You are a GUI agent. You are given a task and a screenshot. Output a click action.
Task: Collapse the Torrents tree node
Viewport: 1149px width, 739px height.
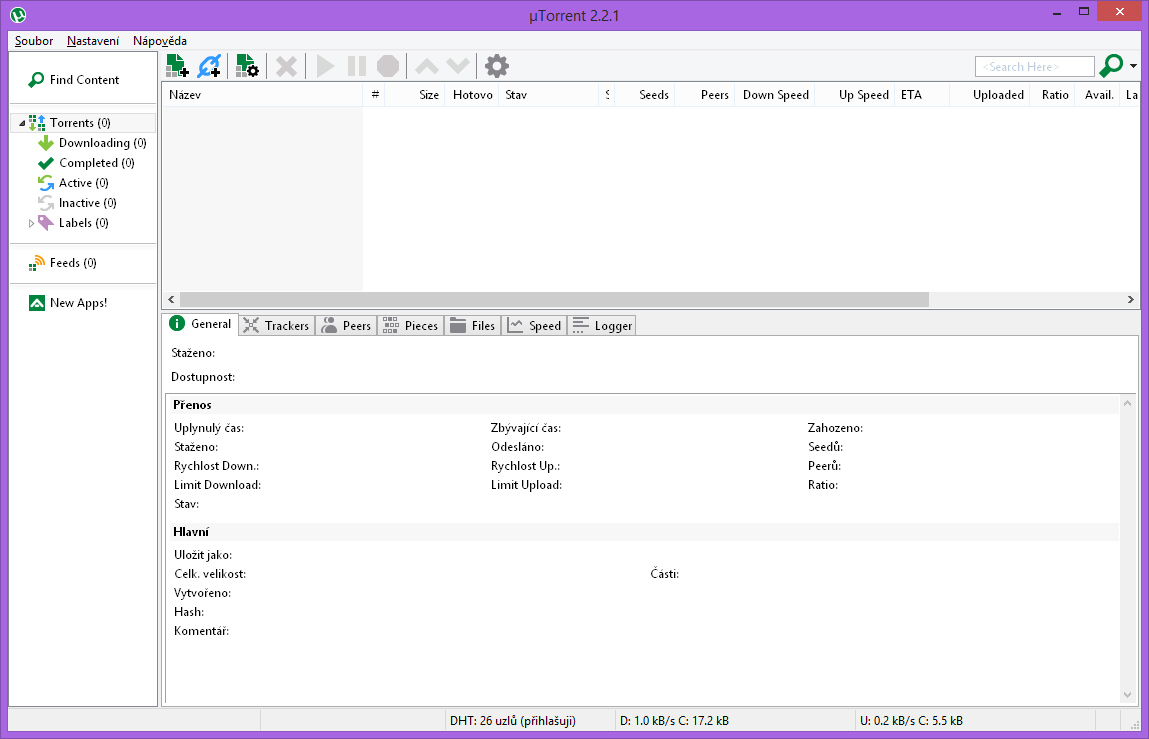click(x=22, y=123)
